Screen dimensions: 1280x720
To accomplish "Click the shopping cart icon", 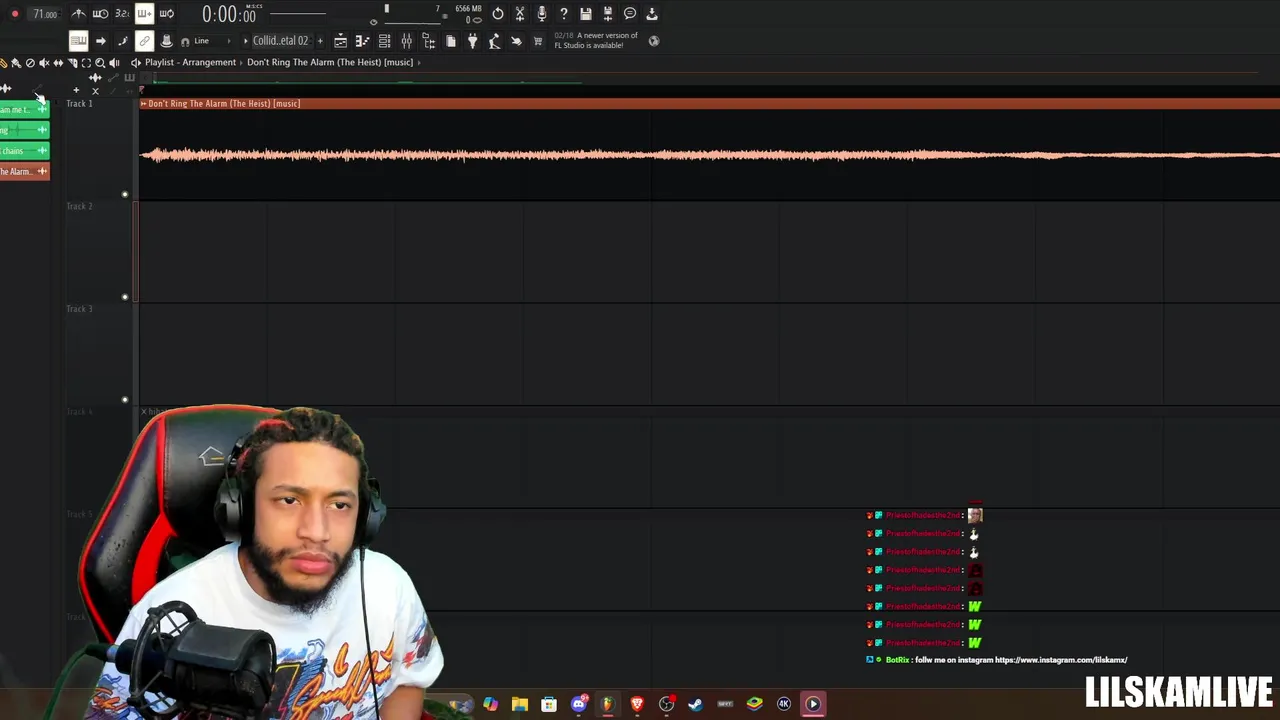I will coord(538,41).
